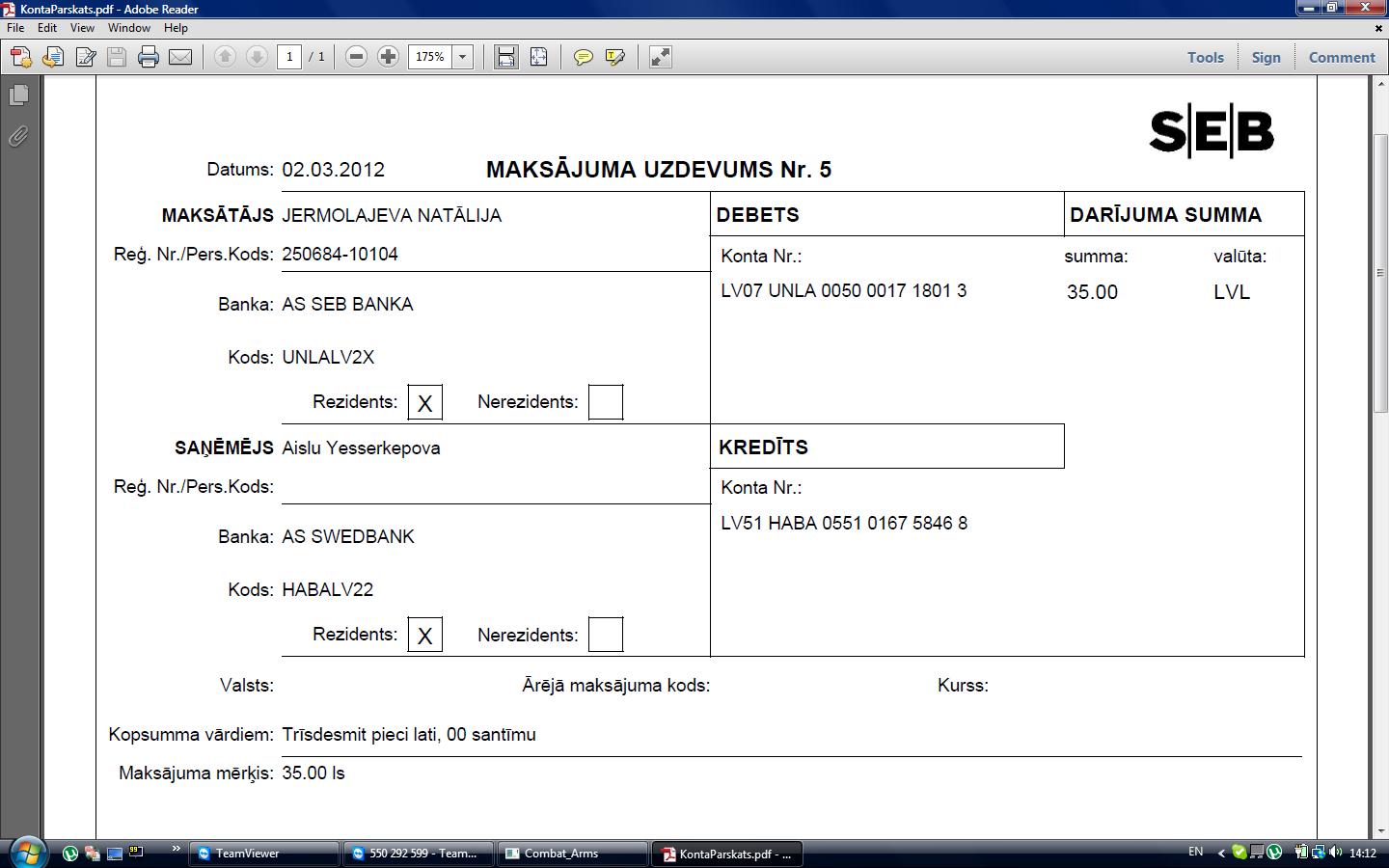Viewport: 1389px width, 868px height.
Task: Open the View menu
Action: point(82,28)
